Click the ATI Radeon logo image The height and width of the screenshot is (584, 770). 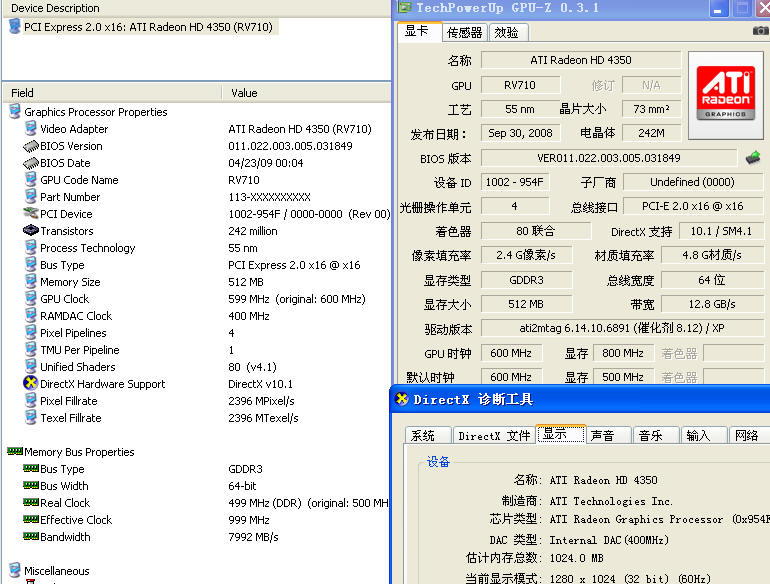(725, 94)
